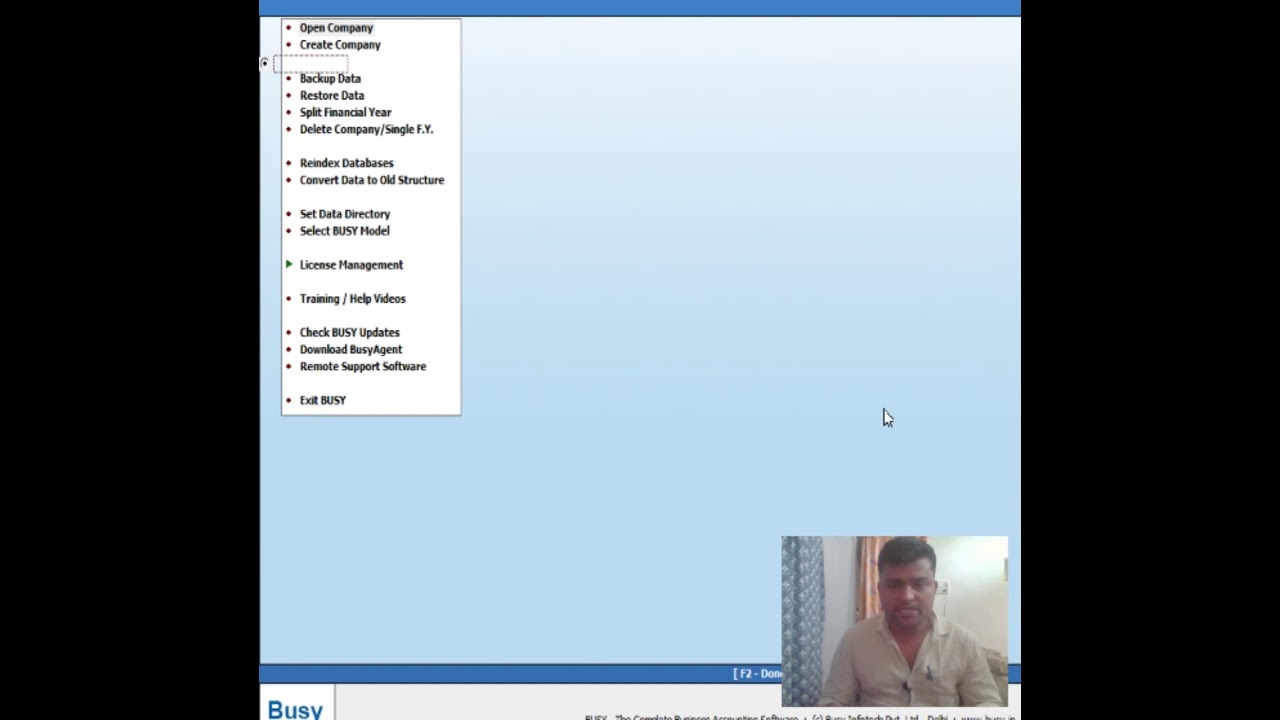Choose Backup Data option
The height and width of the screenshot is (720, 1280).
coord(330,79)
